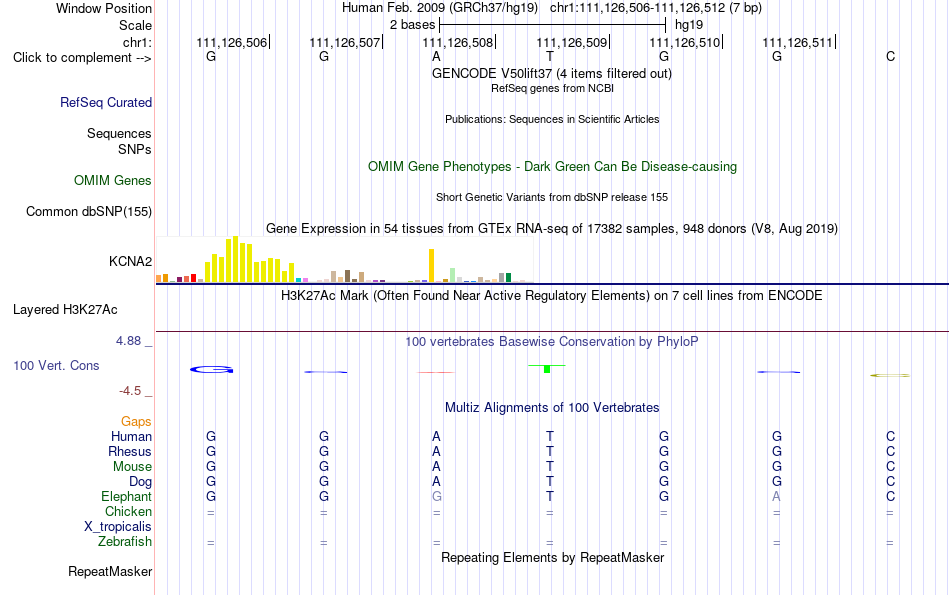Open the Layered H3K27Ac track label
This screenshot has width=950, height=595.
(x=65, y=310)
